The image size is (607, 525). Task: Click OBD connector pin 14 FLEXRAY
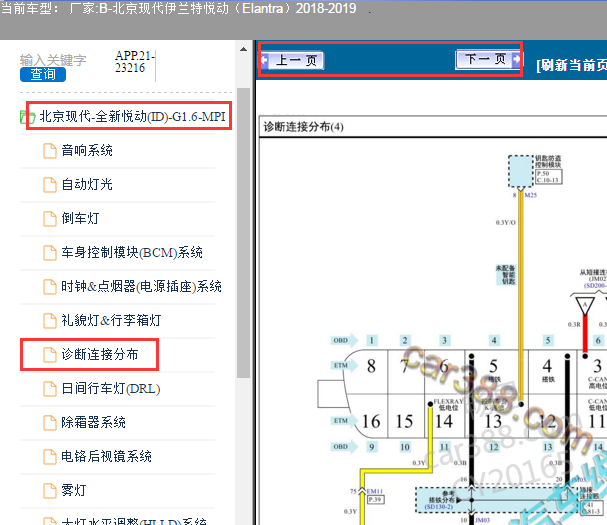coord(444,421)
